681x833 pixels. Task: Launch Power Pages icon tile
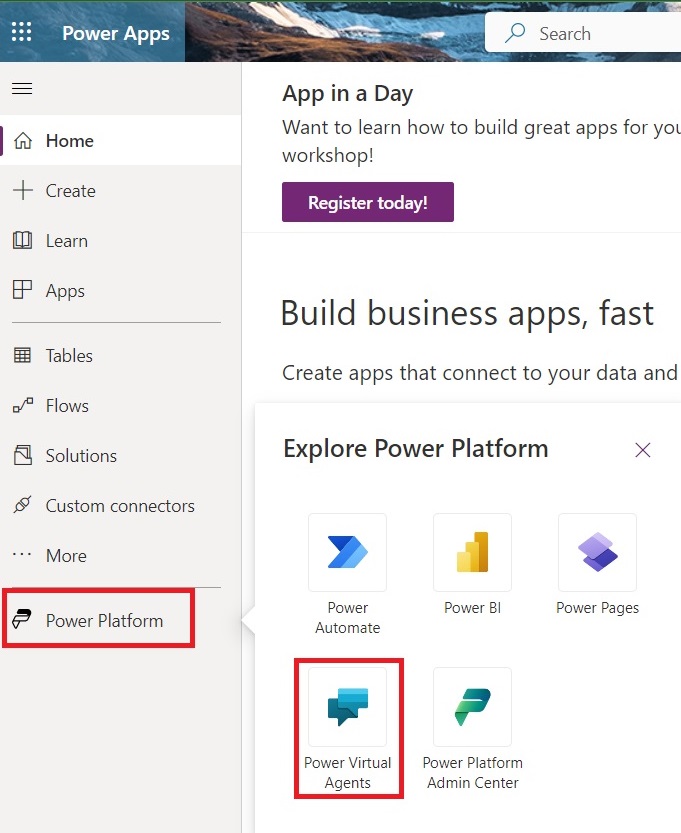[x=597, y=552]
